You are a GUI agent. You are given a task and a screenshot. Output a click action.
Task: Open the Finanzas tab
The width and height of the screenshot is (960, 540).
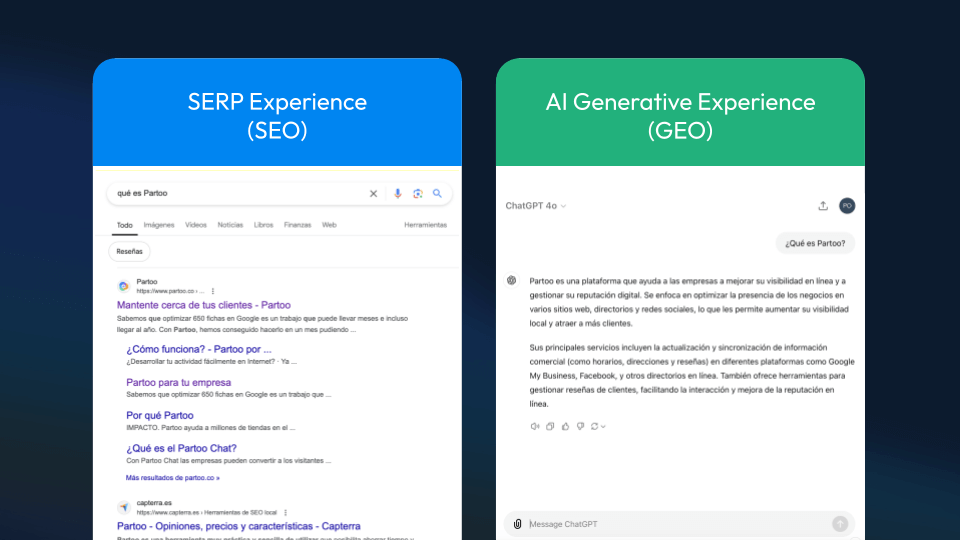pyautogui.click(x=298, y=225)
